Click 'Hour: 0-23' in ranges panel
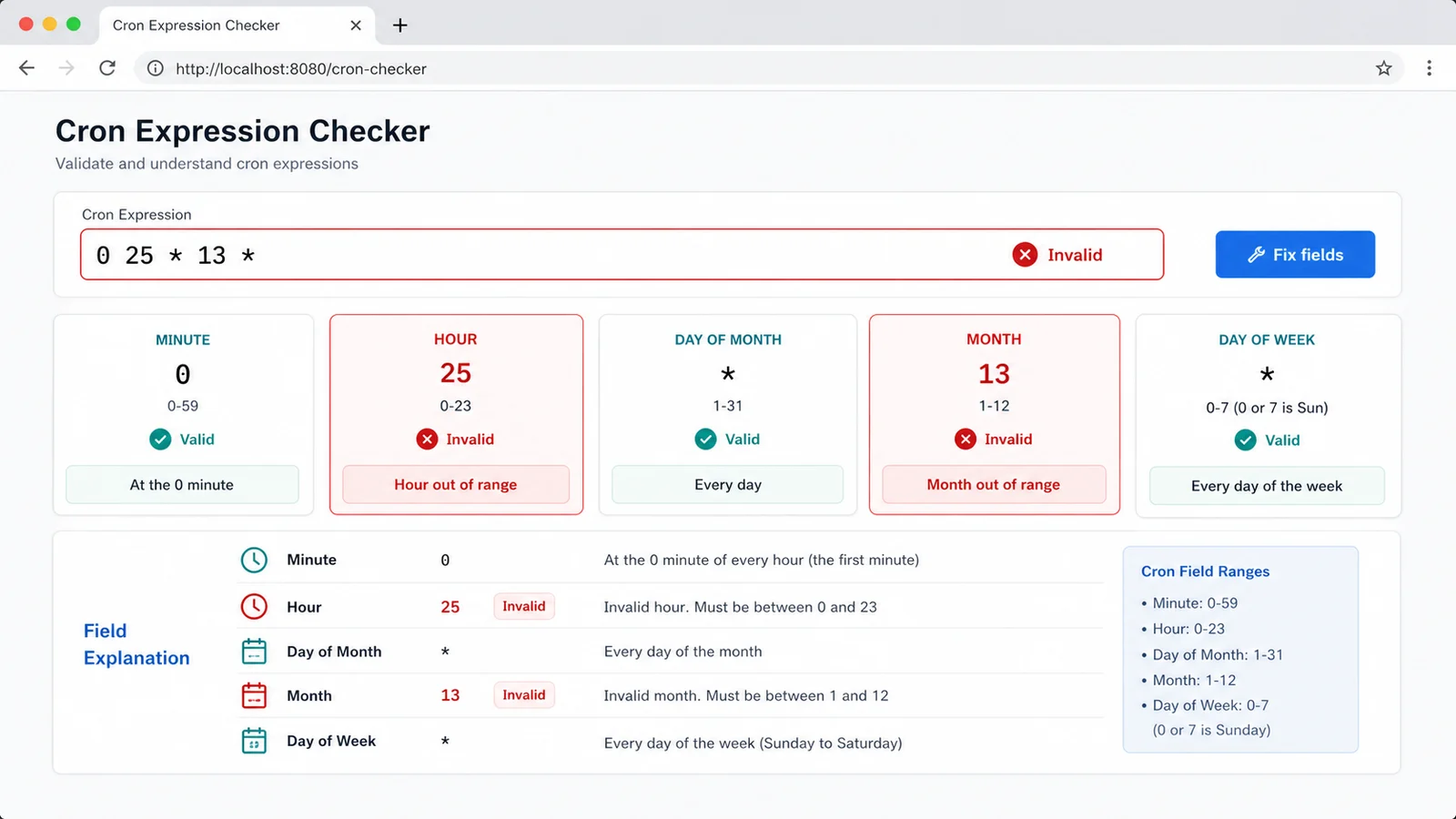Viewport: 1456px width, 819px height. (x=1188, y=629)
